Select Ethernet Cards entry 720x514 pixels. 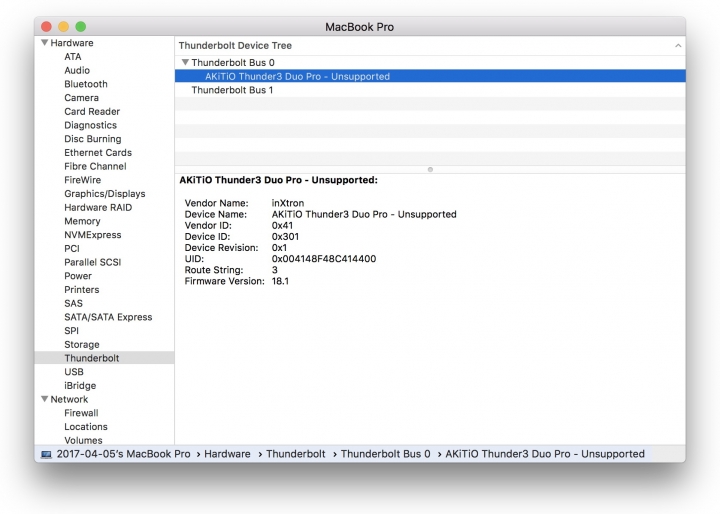click(98, 153)
